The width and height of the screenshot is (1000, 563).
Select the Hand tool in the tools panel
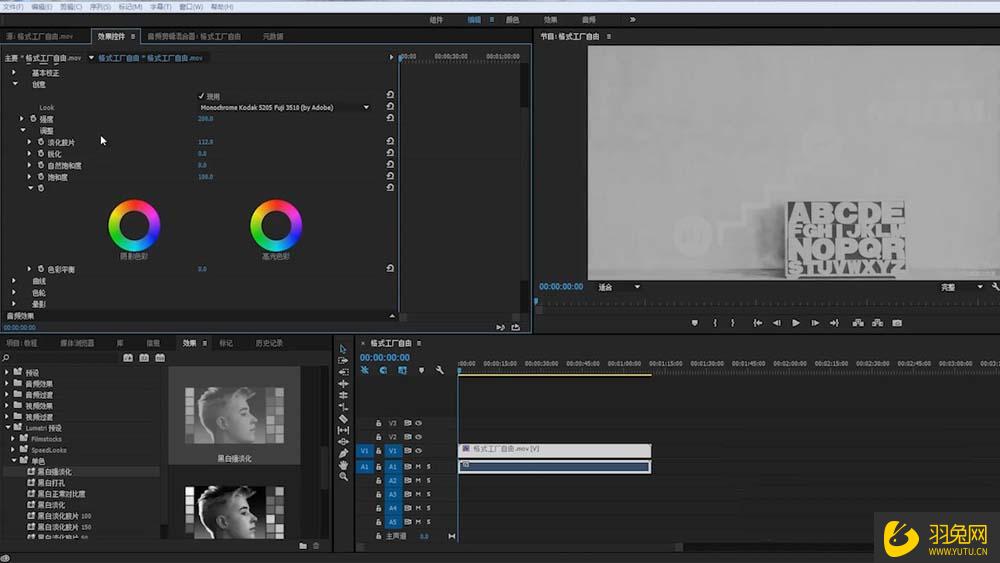click(x=344, y=465)
